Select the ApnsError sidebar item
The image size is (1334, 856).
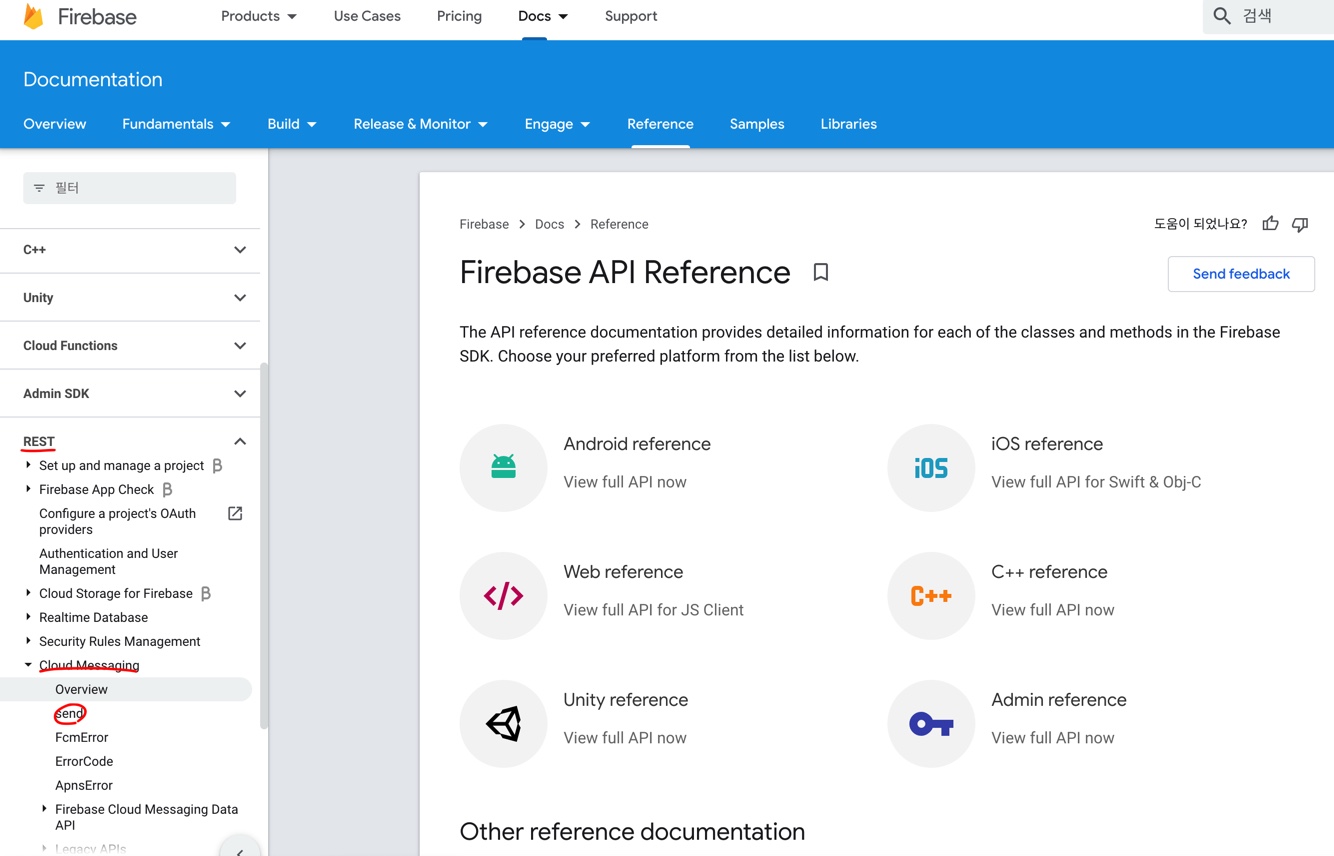(84, 785)
